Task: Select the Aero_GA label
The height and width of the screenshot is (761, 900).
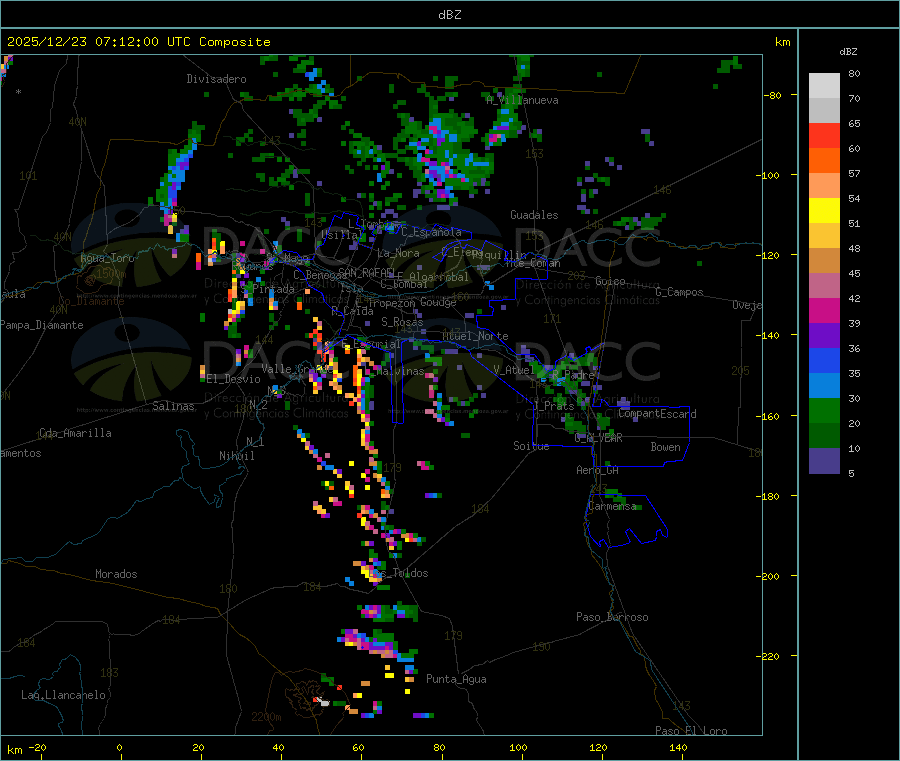Action: pyautogui.click(x=597, y=471)
